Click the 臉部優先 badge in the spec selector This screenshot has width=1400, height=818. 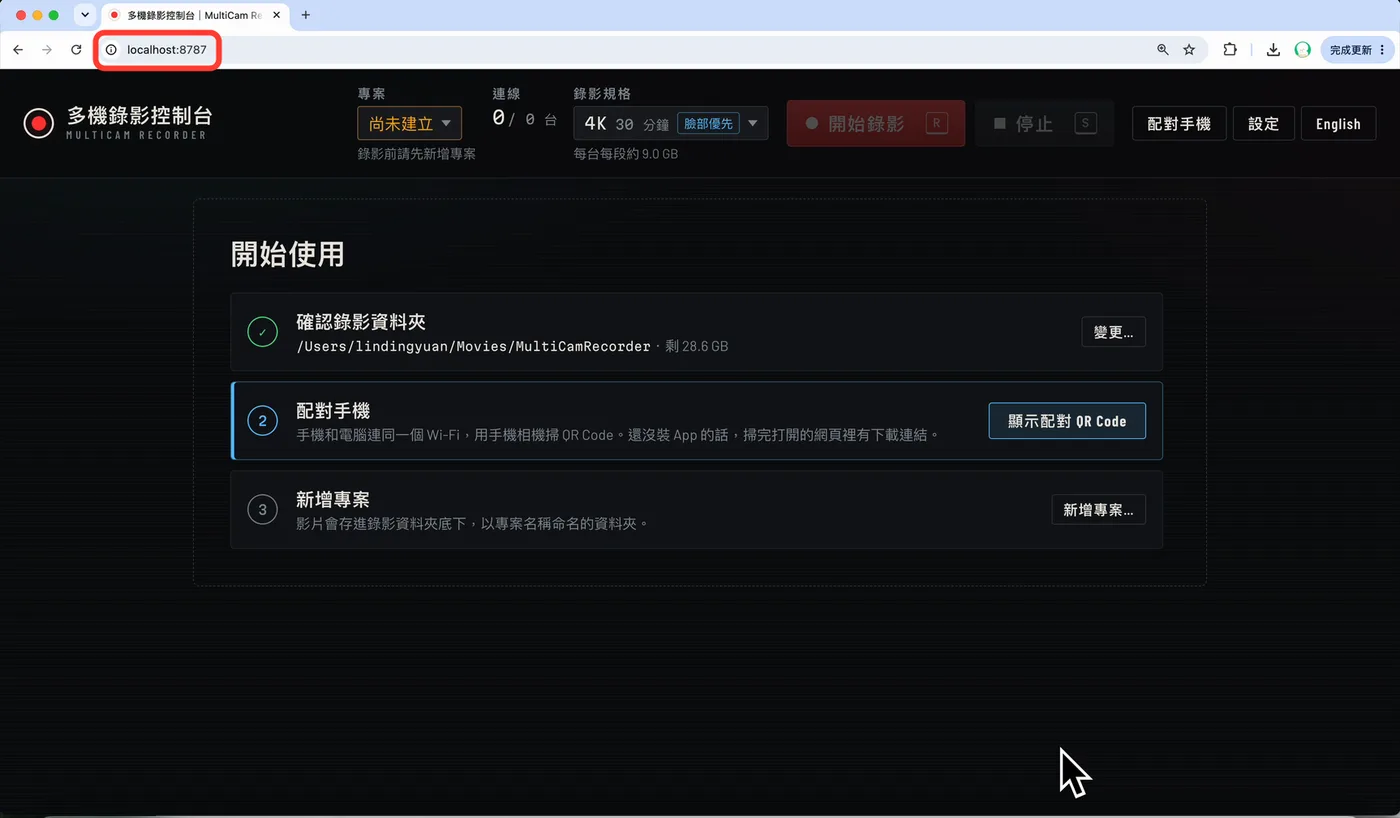coord(708,124)
